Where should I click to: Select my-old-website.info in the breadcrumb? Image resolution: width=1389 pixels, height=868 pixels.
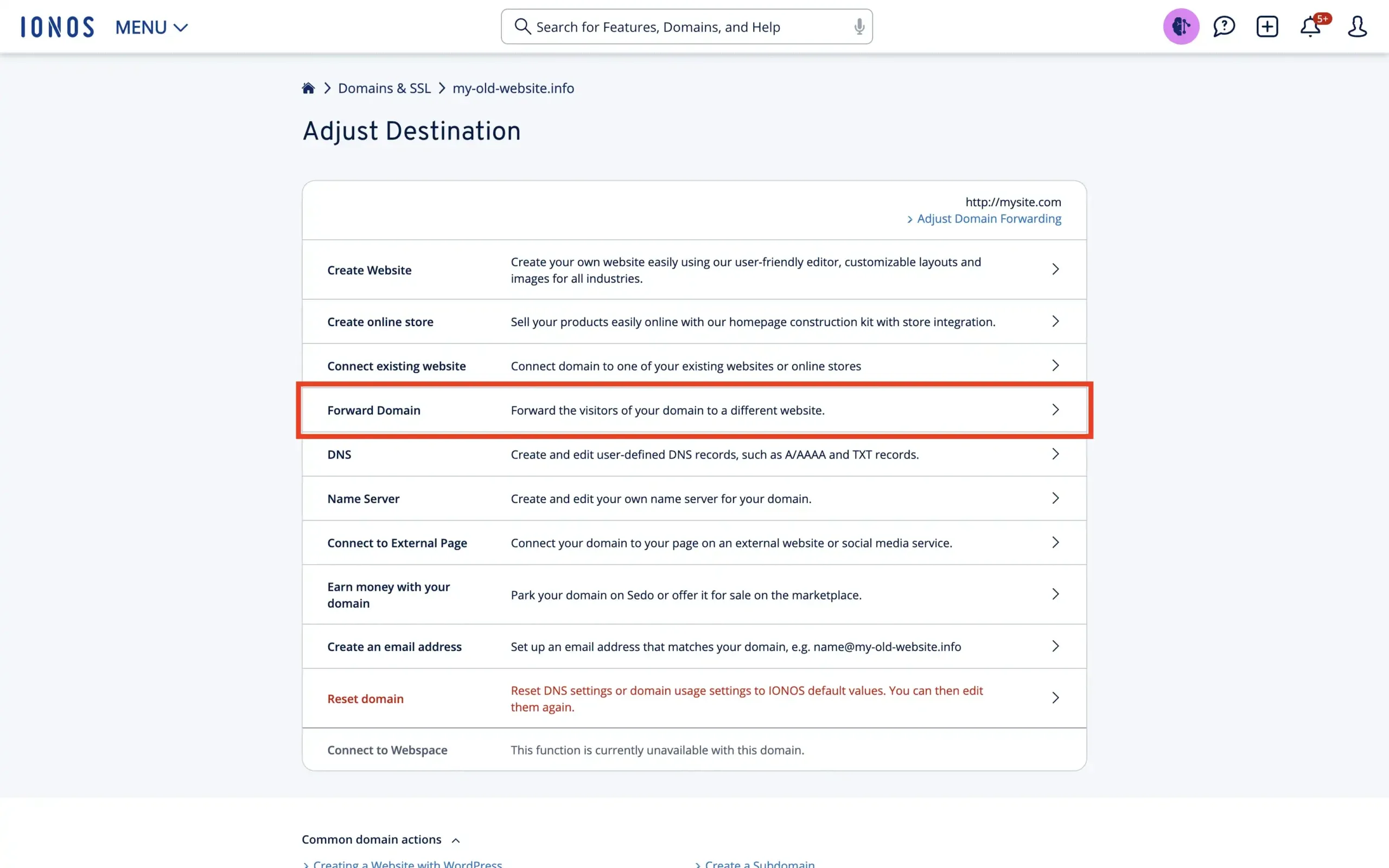pos(513,88)
